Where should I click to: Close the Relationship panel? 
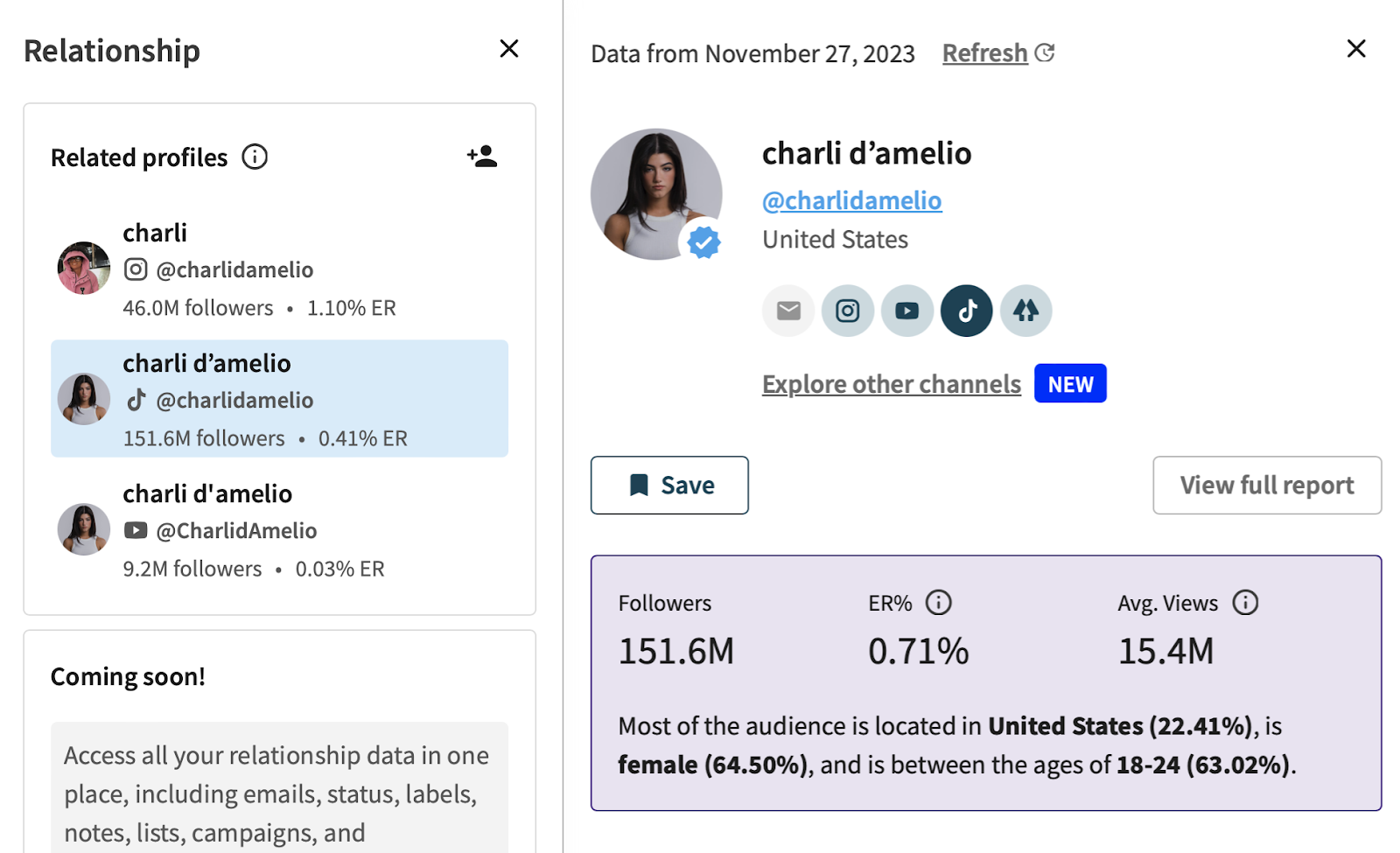pos(509,49)
